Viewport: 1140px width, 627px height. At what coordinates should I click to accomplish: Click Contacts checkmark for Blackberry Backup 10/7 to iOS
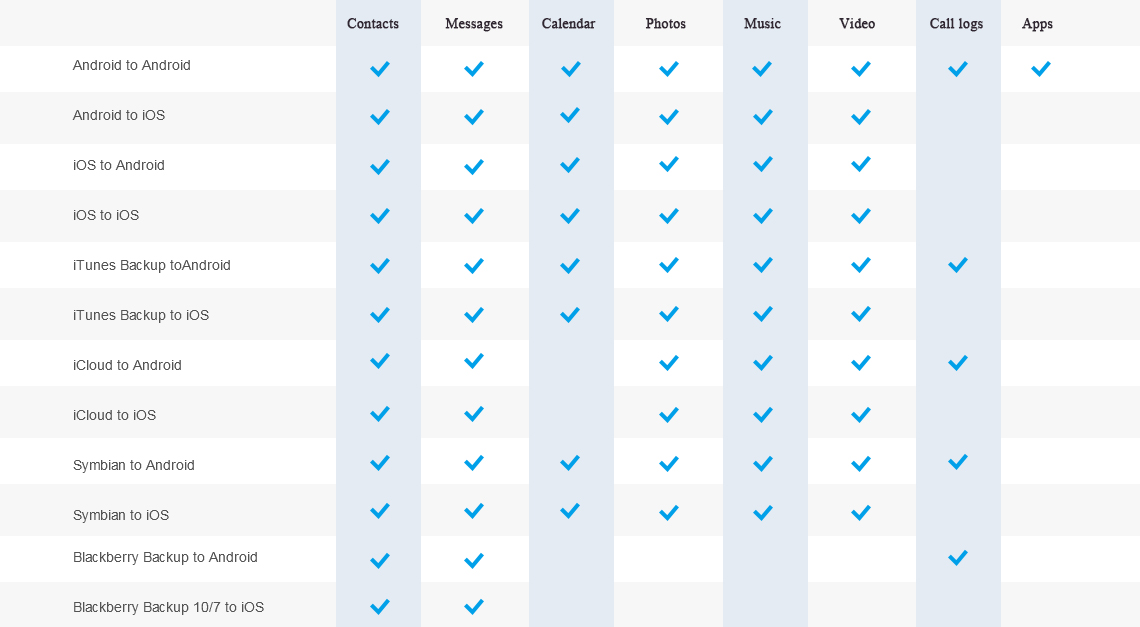pyautogui.click(x=380, y=607)
